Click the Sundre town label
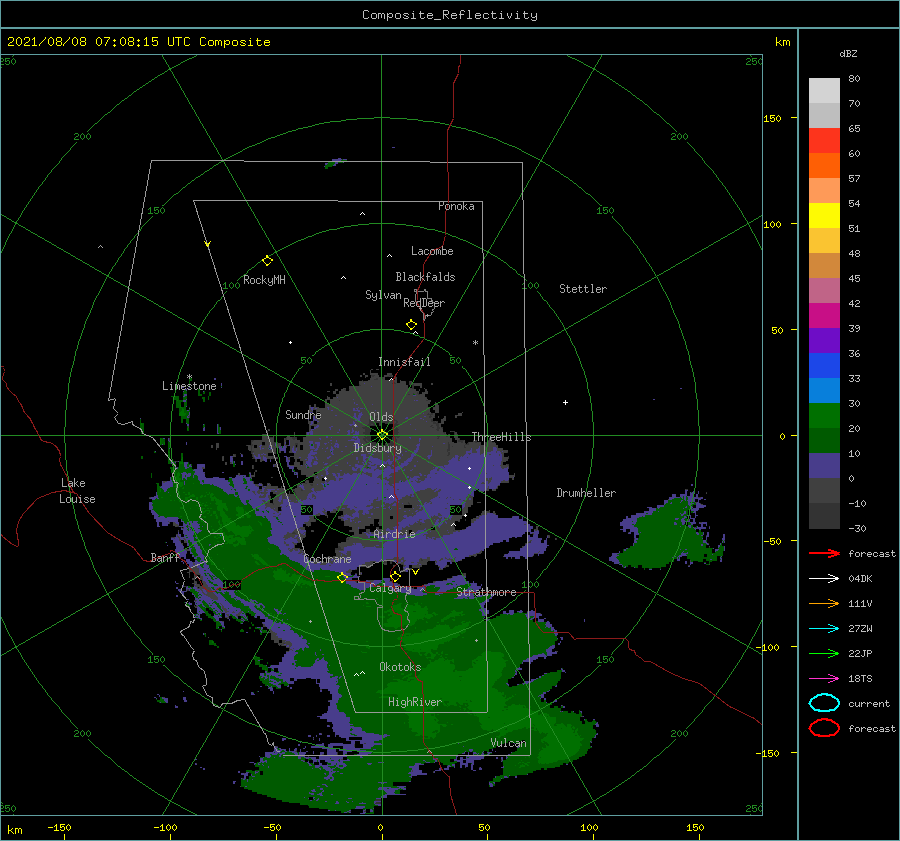The image size is (900, 841). click(x=303, y=414)
